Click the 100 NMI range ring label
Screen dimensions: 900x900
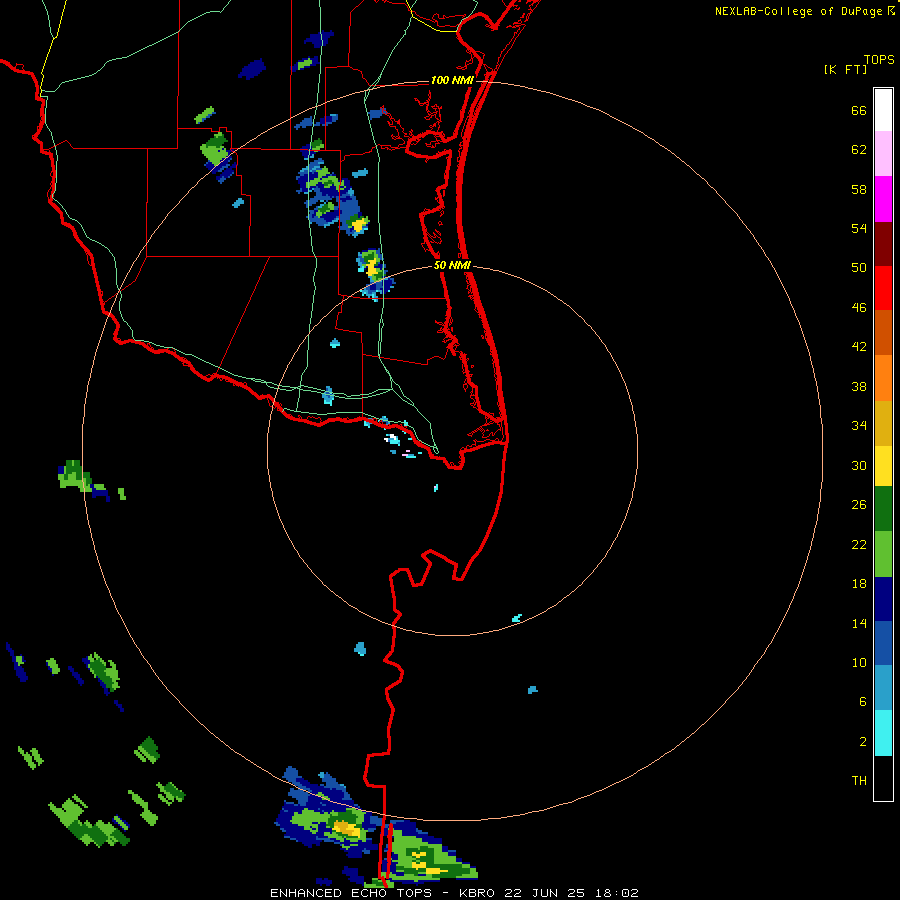[452, 80]
